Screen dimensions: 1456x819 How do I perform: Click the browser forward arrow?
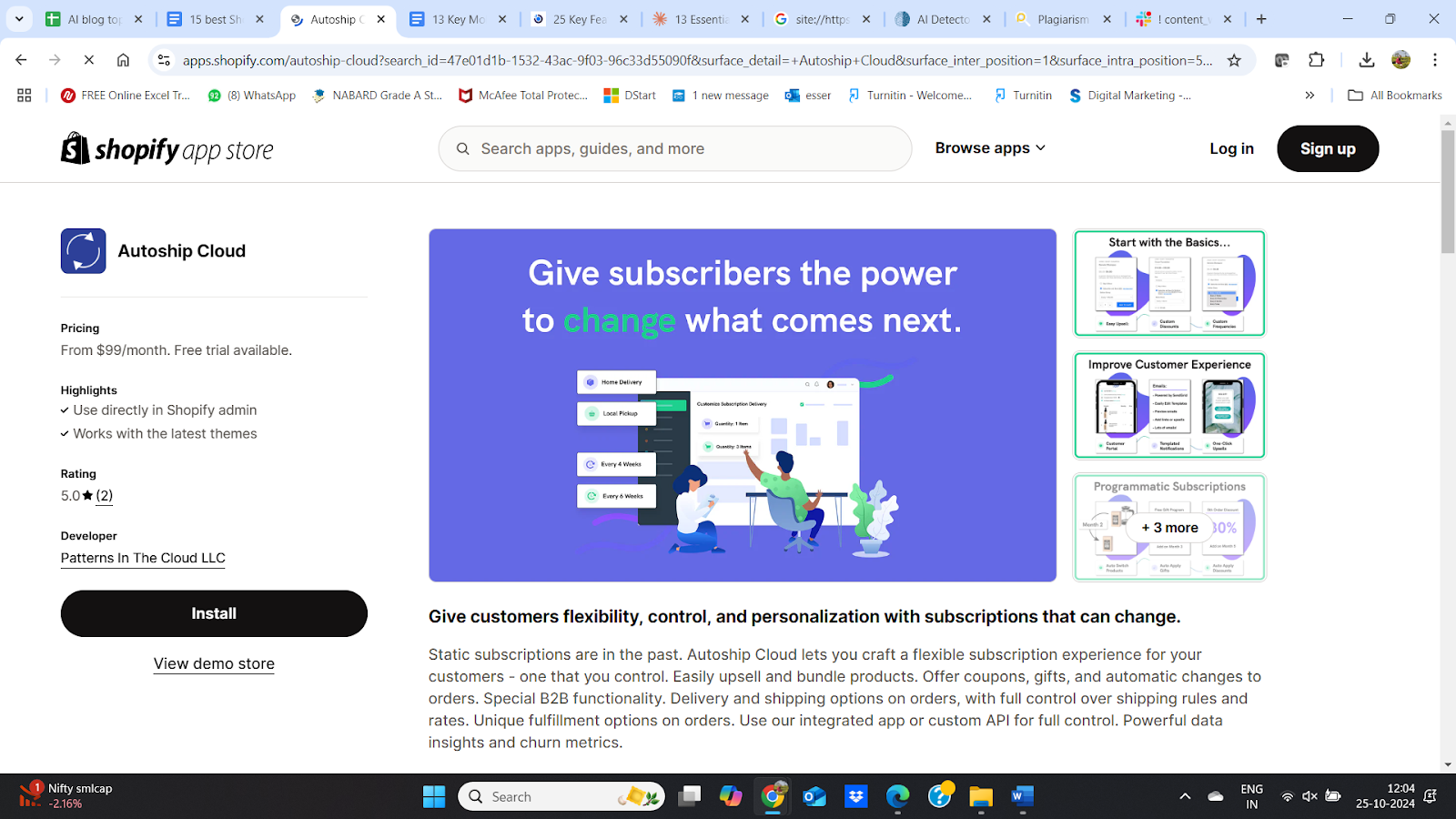55,60
